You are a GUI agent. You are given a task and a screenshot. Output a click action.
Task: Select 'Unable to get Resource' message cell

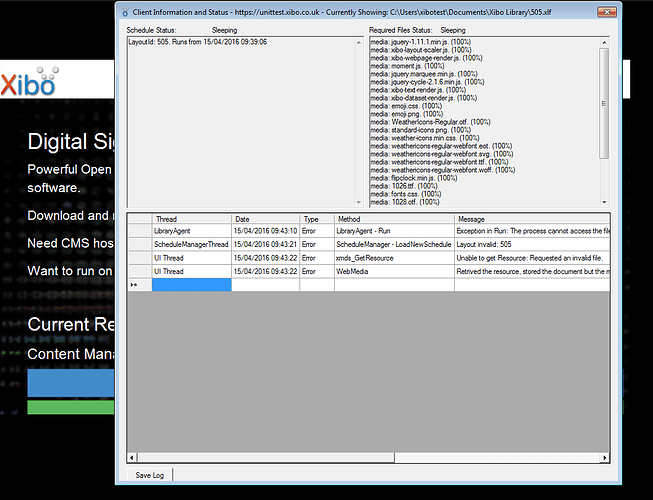tap(532, 258)
